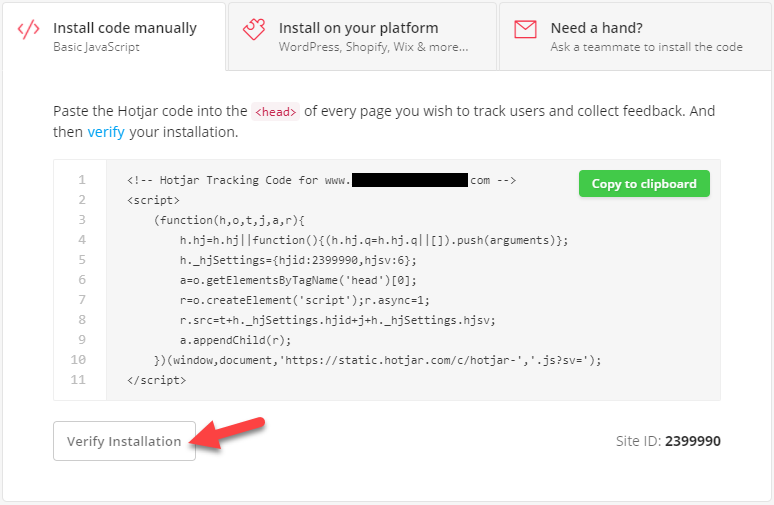This screenshot has height=505, width=774.
Task: Select the Install code manually tab
Action: coord(114,37)
